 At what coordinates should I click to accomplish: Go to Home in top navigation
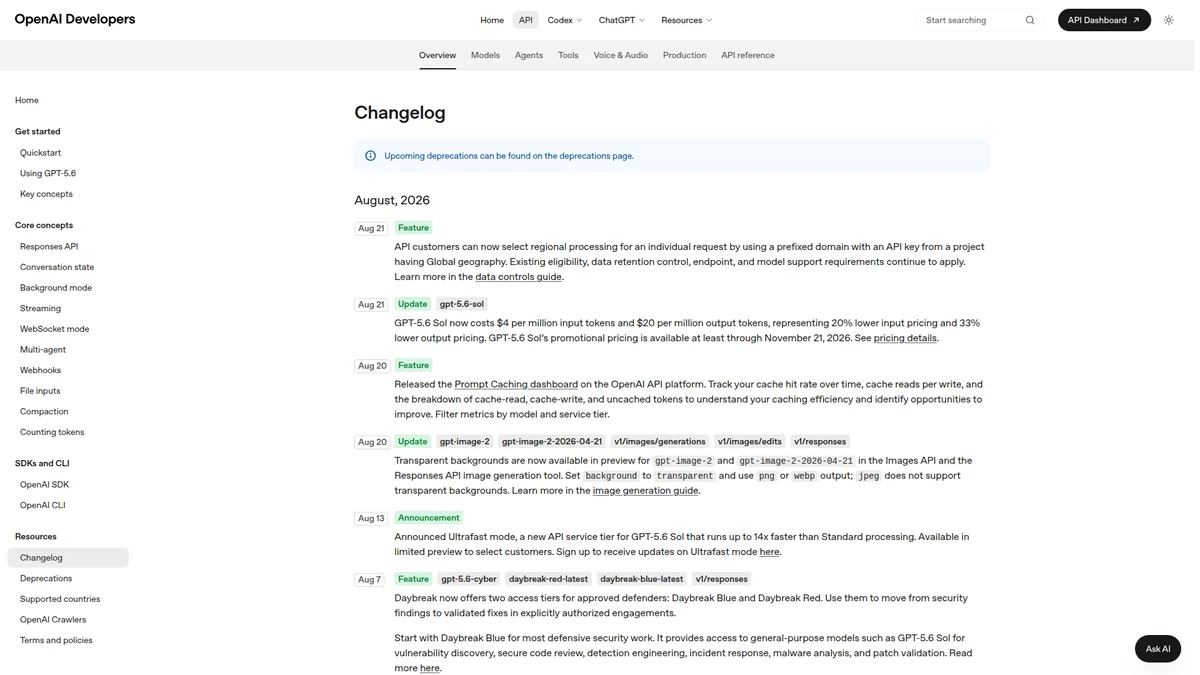click(x=492, y=20)
